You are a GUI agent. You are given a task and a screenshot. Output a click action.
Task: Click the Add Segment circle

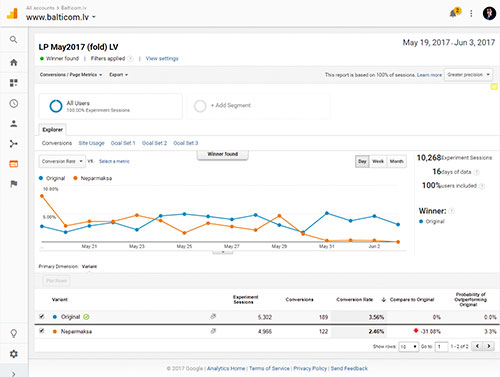click(200, 106)
